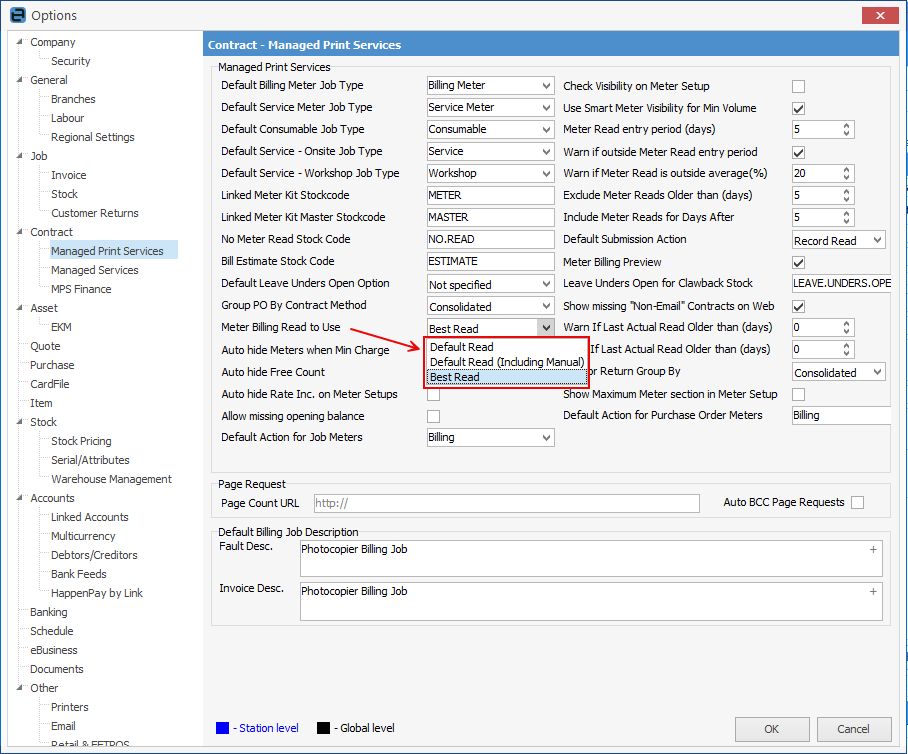Screen dimensions: 908x754
Task: Click the Fault Desc. text box
Action: 591,558
